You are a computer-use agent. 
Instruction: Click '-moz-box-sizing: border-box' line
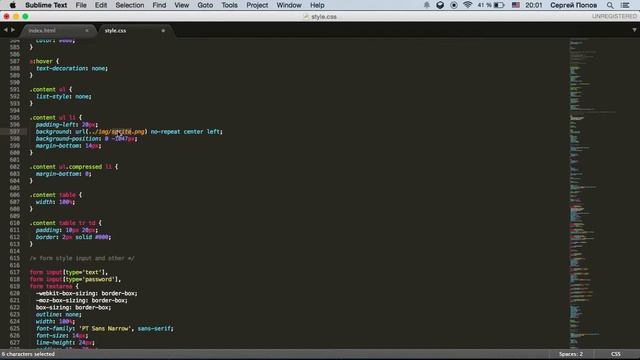click(82, 300)
